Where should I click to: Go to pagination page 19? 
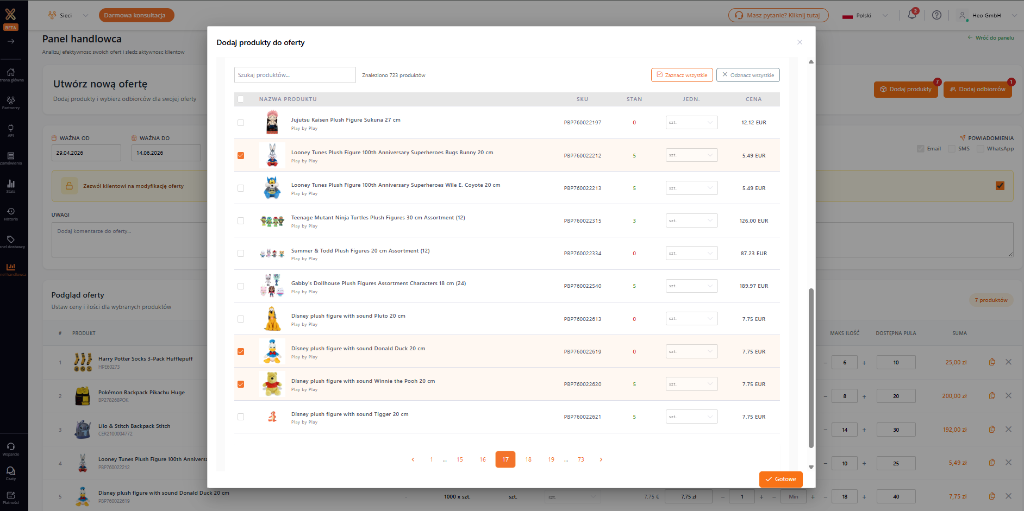click(551, 459)
